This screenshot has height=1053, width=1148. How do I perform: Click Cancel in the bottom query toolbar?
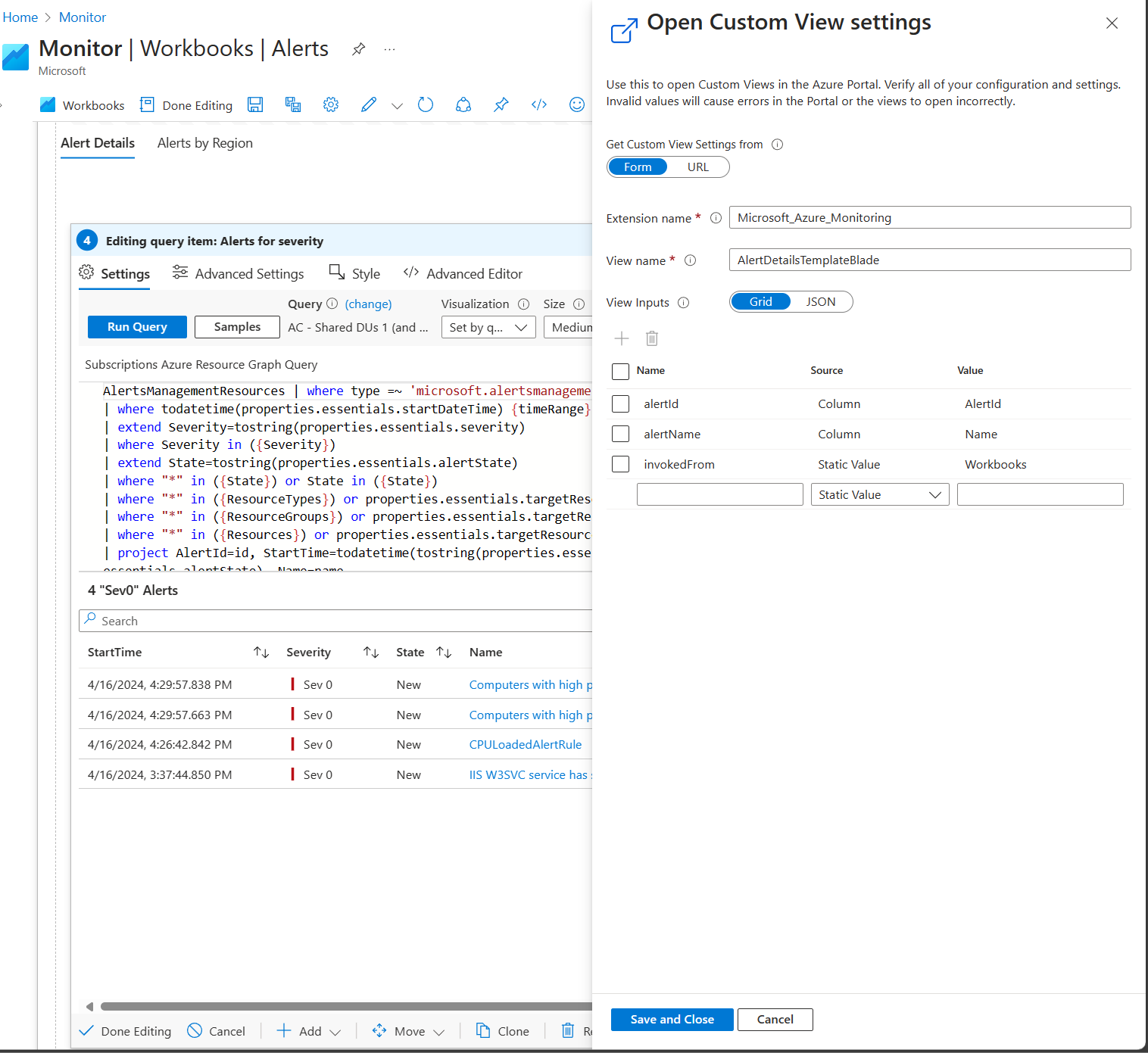coord(216,1031)
